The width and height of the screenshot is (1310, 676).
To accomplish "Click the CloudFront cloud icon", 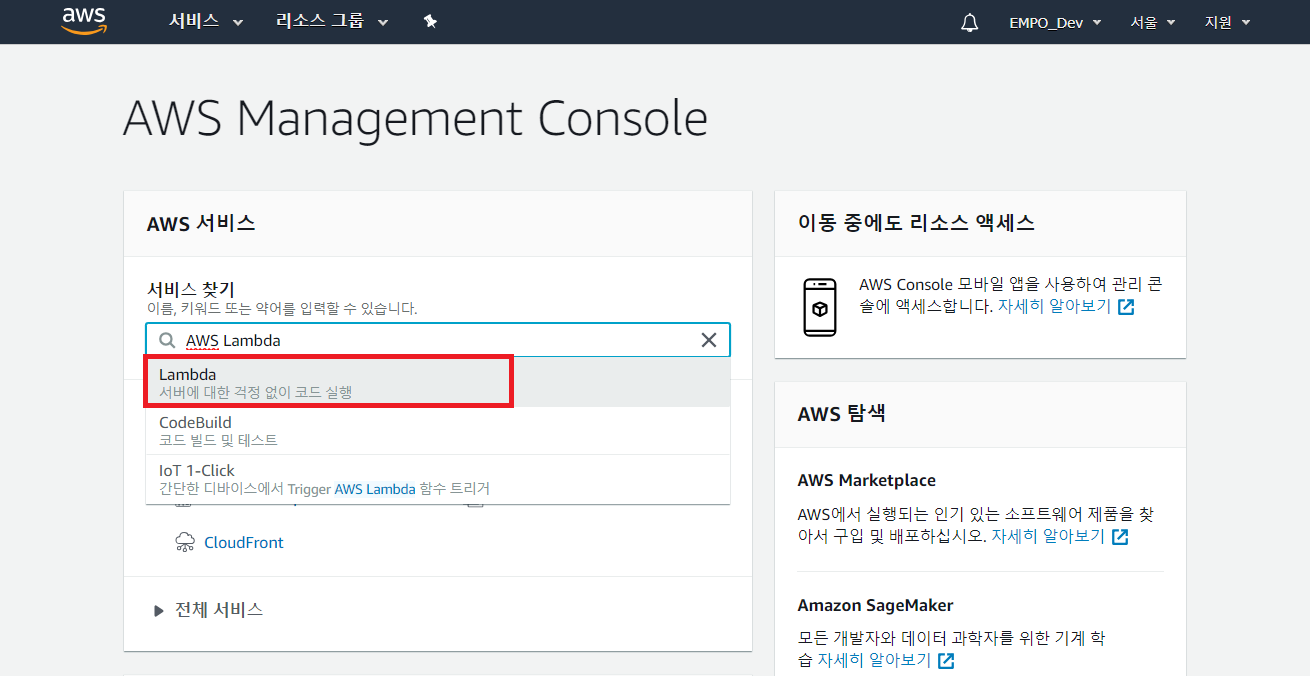I will click(x=185, y=542).
